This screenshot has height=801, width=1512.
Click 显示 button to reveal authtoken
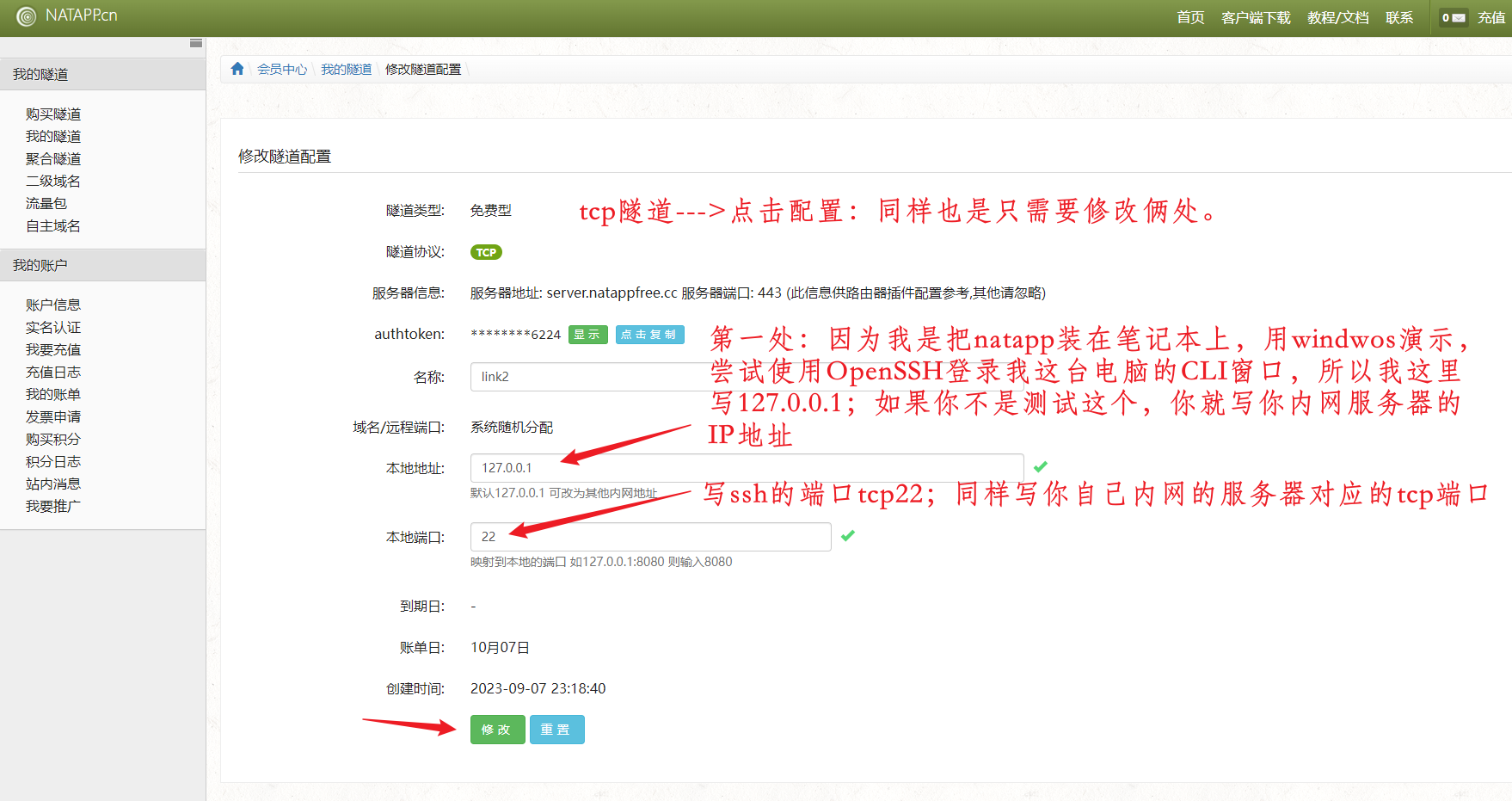(588, 335)
